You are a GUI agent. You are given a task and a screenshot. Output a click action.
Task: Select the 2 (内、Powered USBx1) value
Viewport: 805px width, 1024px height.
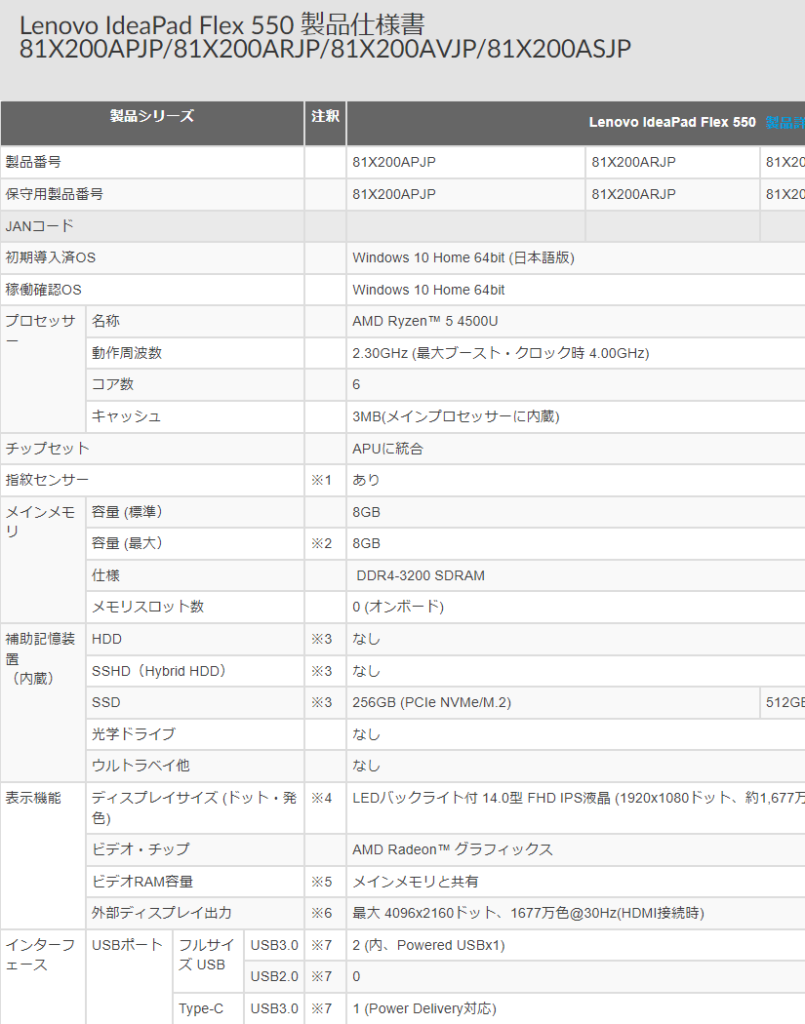pyautogui.click(x=428, y=945)
